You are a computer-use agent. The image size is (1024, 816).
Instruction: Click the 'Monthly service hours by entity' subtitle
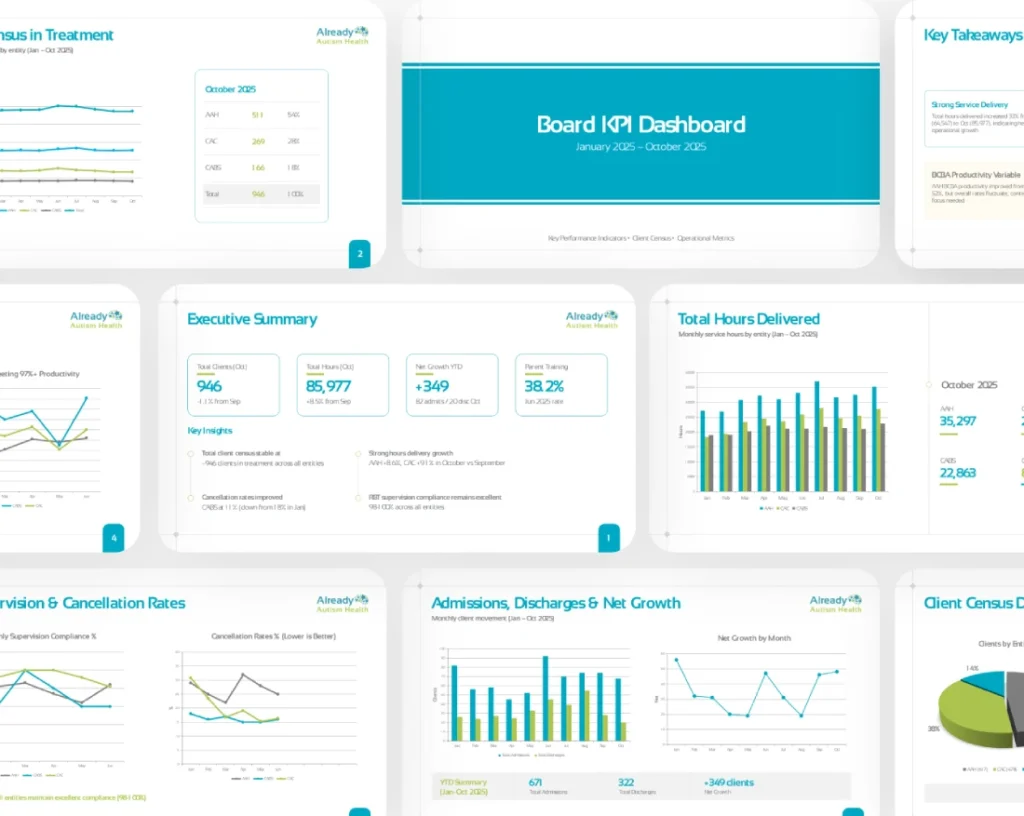click(748, 334)
